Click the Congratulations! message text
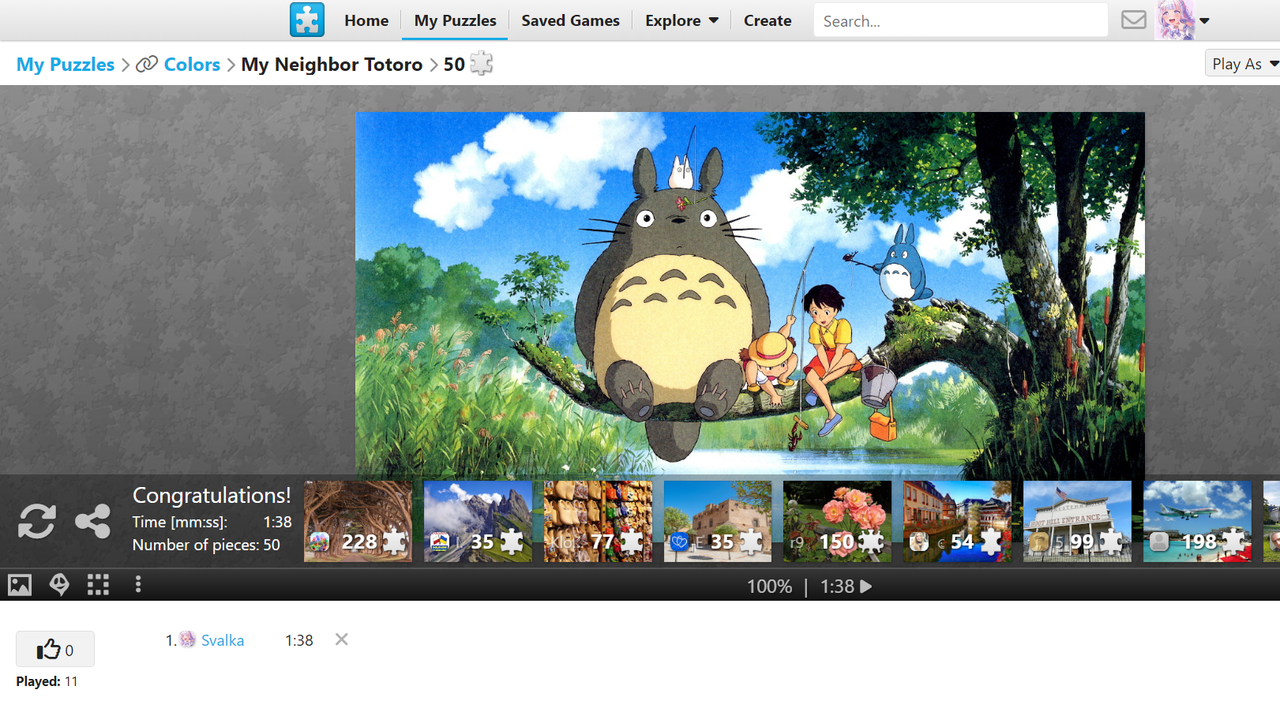Screen dimensions: 1280x708 212,495
